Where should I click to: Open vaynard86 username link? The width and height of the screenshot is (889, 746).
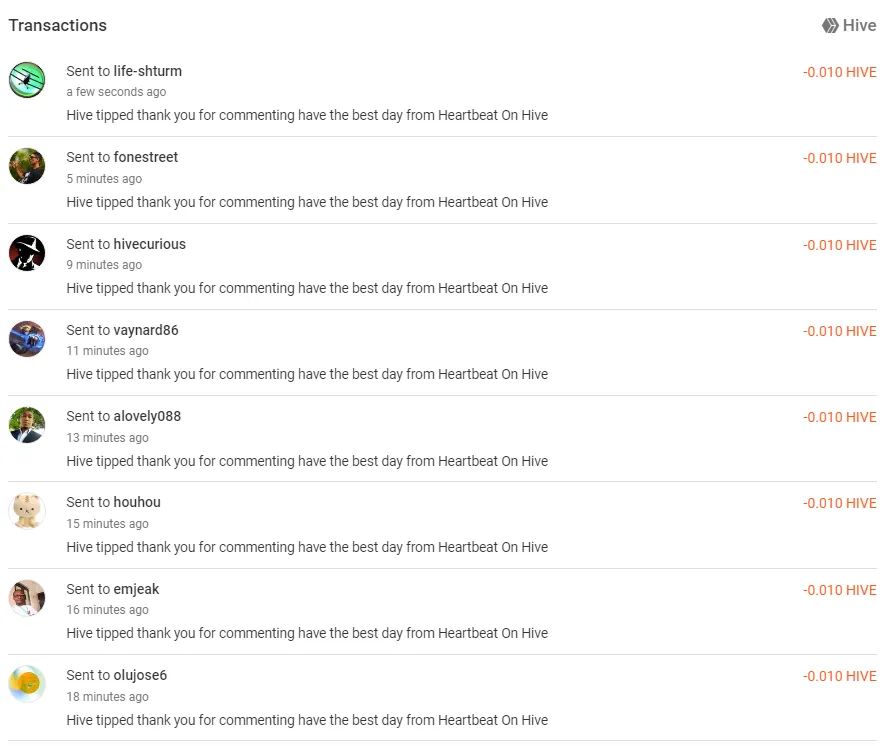pos(146,330)
